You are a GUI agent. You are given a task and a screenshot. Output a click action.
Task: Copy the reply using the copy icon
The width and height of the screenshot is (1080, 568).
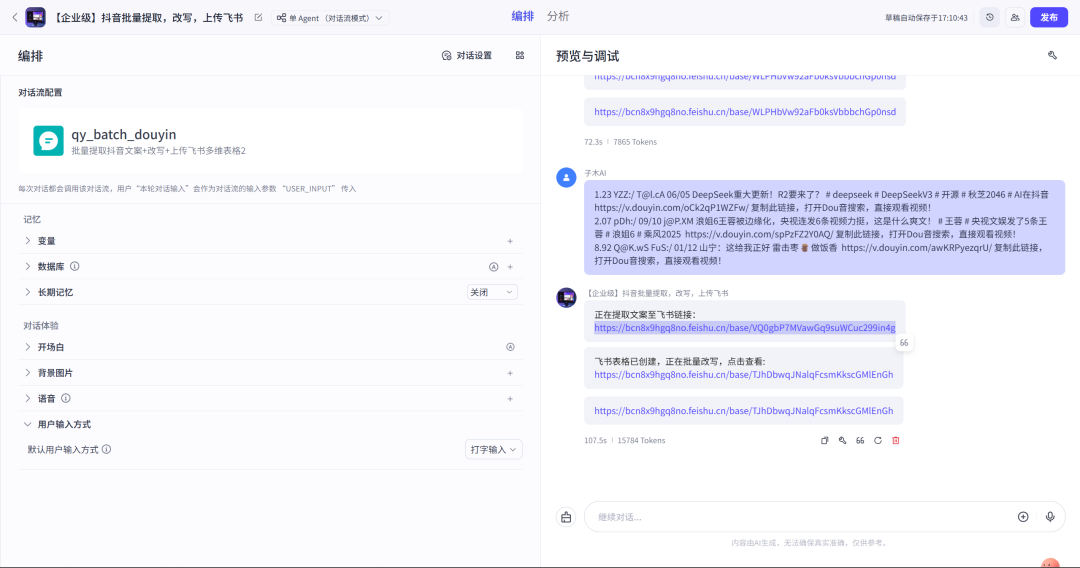pos(824,441)
